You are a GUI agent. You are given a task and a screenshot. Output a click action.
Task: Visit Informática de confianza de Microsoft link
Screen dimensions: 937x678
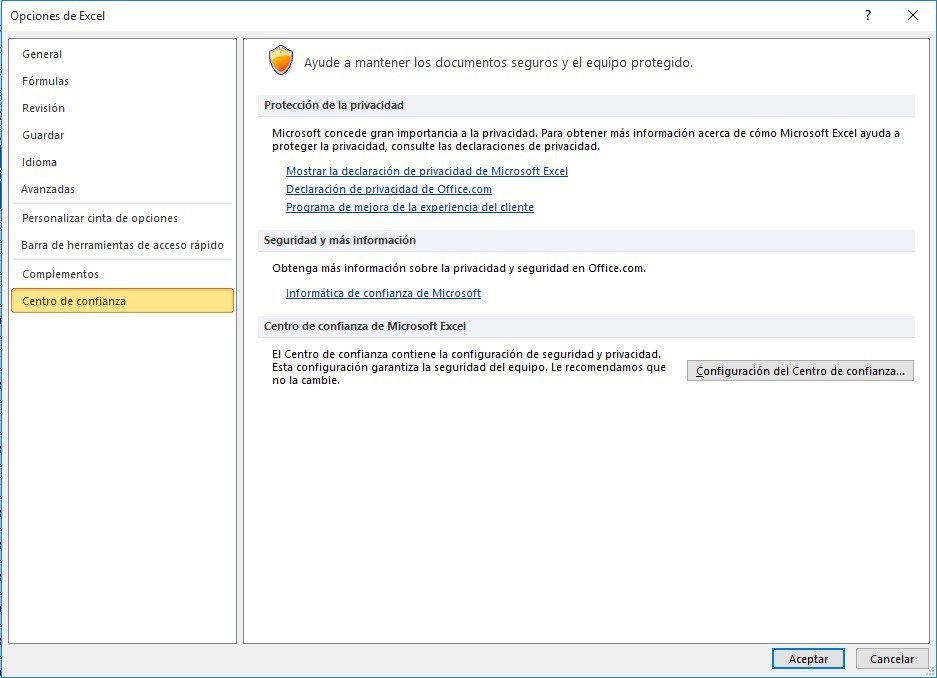[x=383, y=293]
